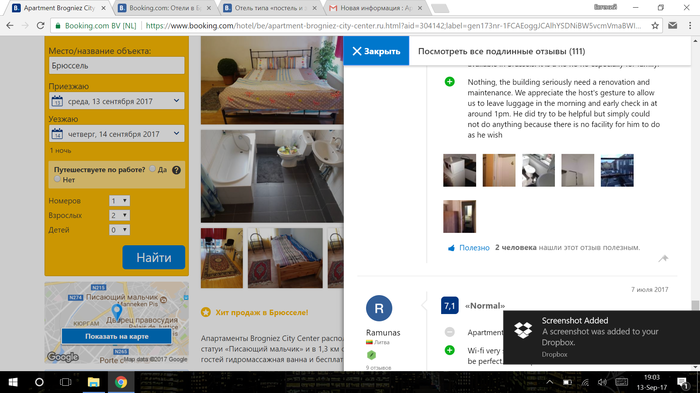Viewport: 700px width, 393px height.
Task: Expand the Номеров rooms dropdown
Action: coord(119,201)
